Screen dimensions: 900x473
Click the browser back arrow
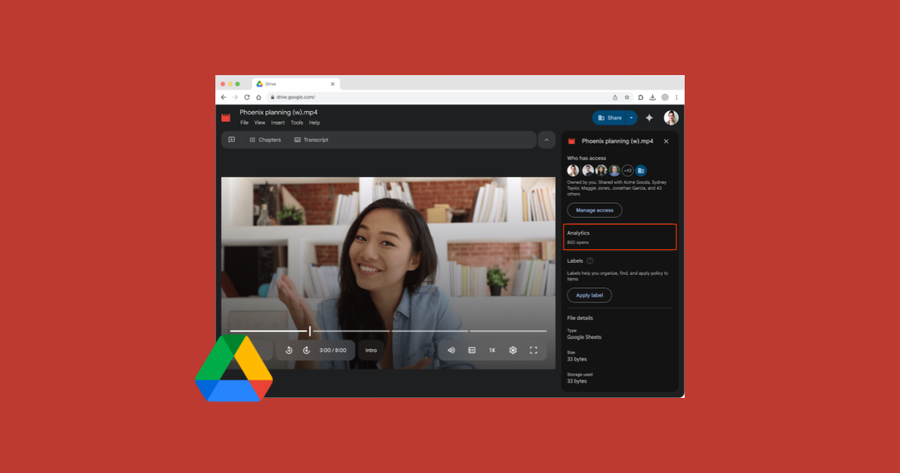click(x=223, y=97)
